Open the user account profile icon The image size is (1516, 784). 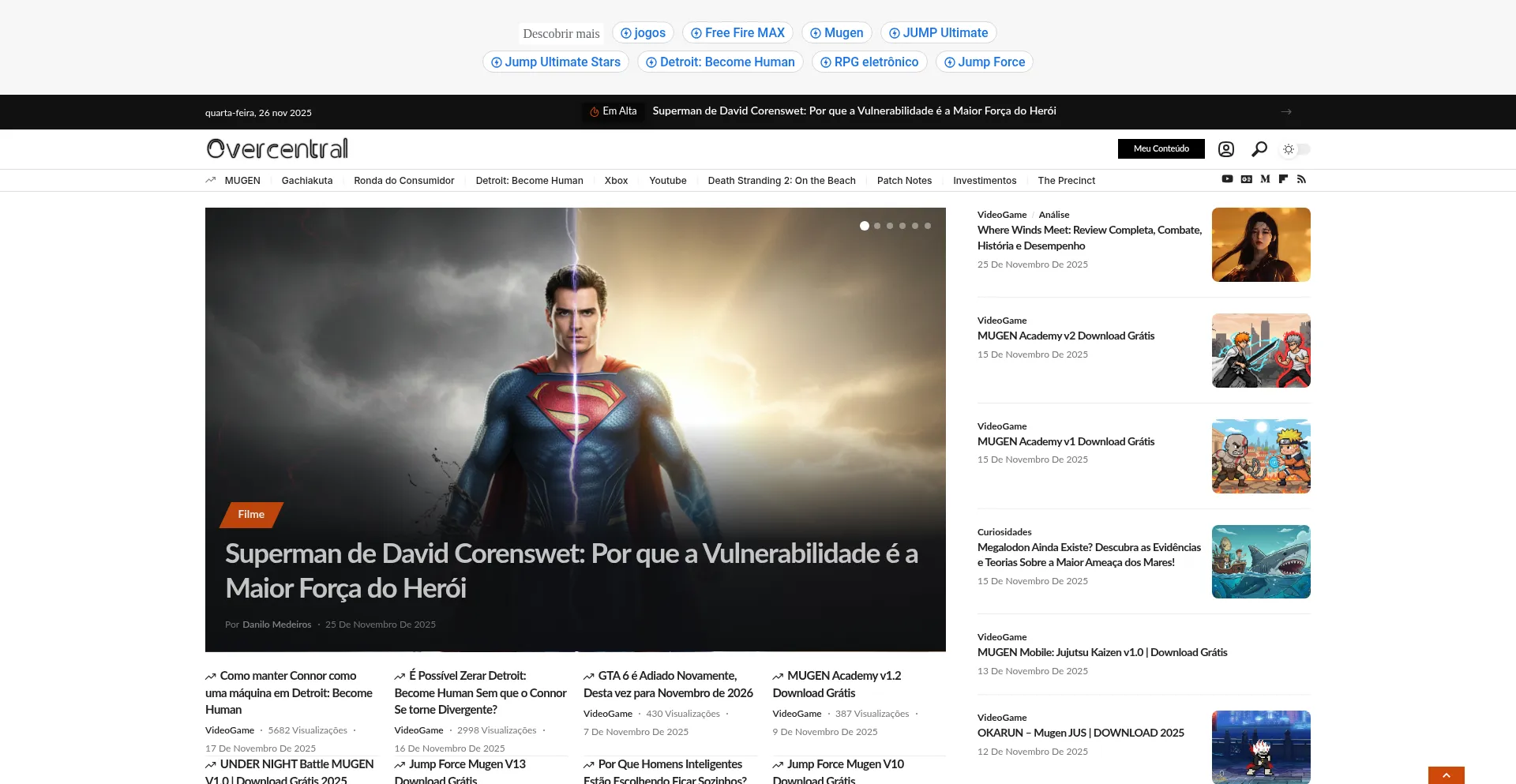pos(1225,149)
